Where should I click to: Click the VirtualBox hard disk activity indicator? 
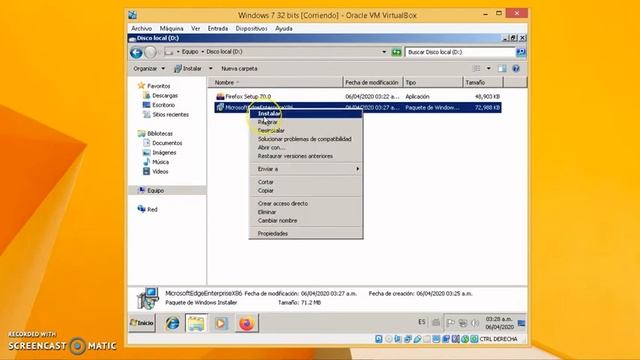coord(379,339)
